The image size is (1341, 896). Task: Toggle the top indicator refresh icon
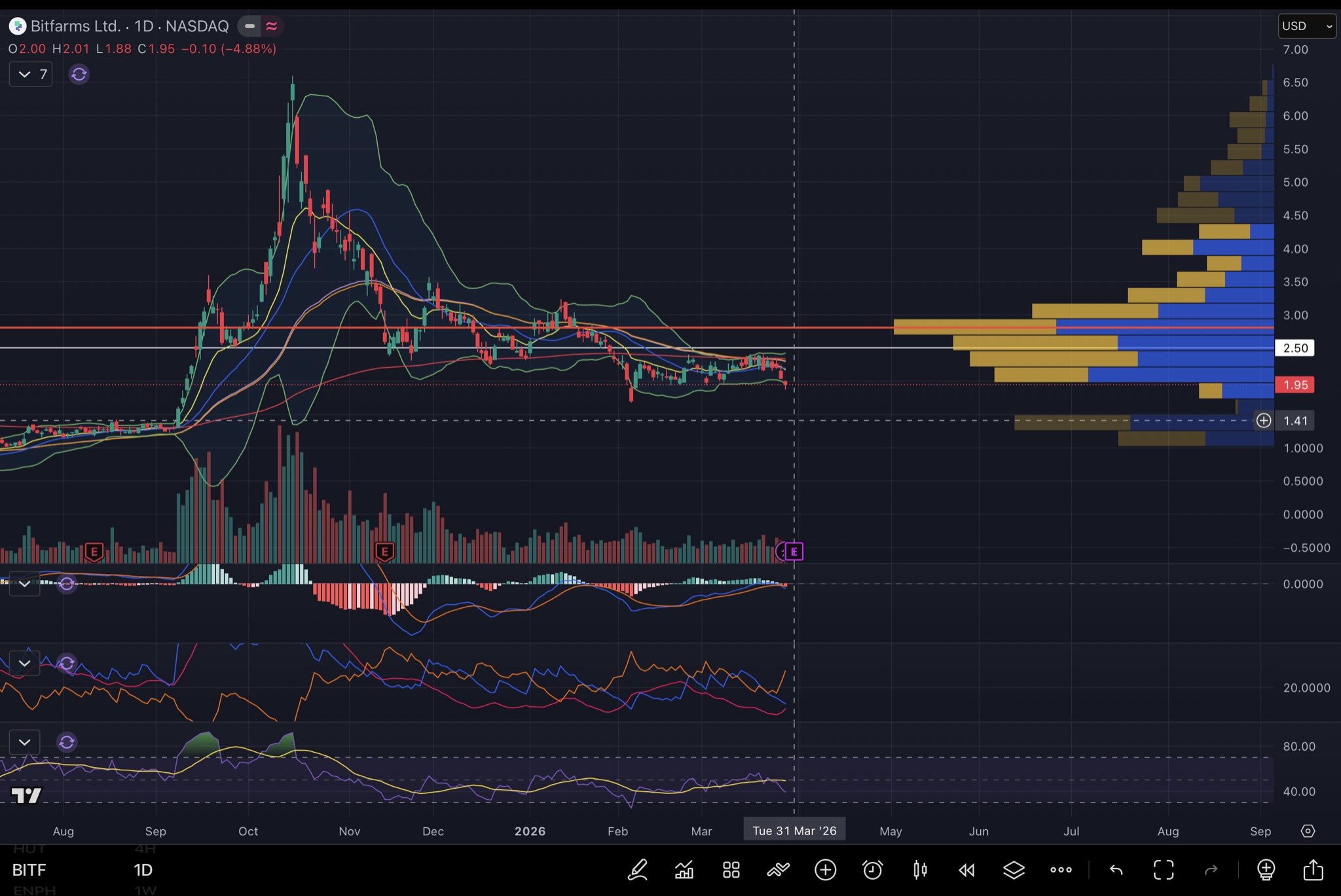click(x=79, y=75)
